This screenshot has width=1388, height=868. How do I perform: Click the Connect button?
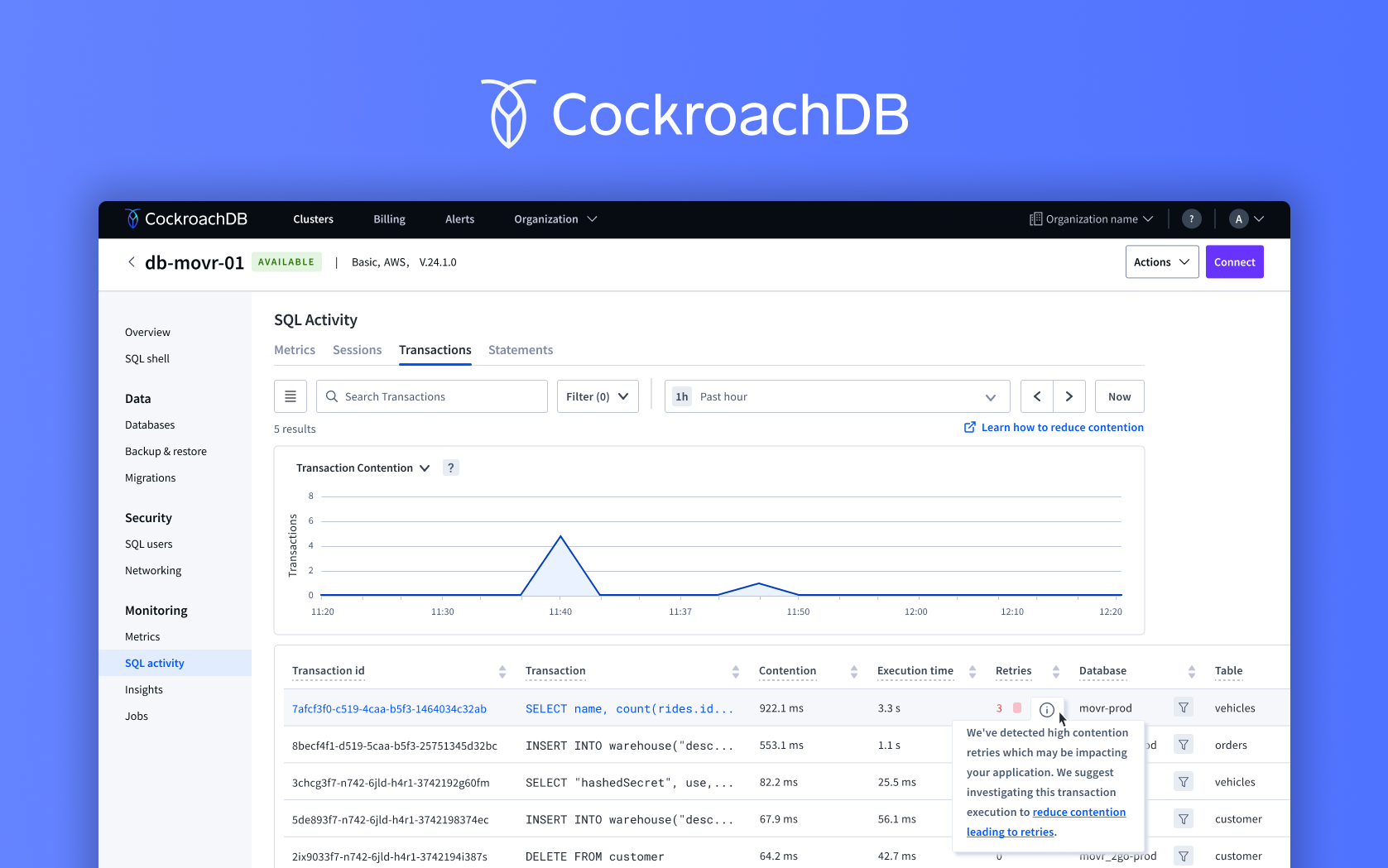1234,262
